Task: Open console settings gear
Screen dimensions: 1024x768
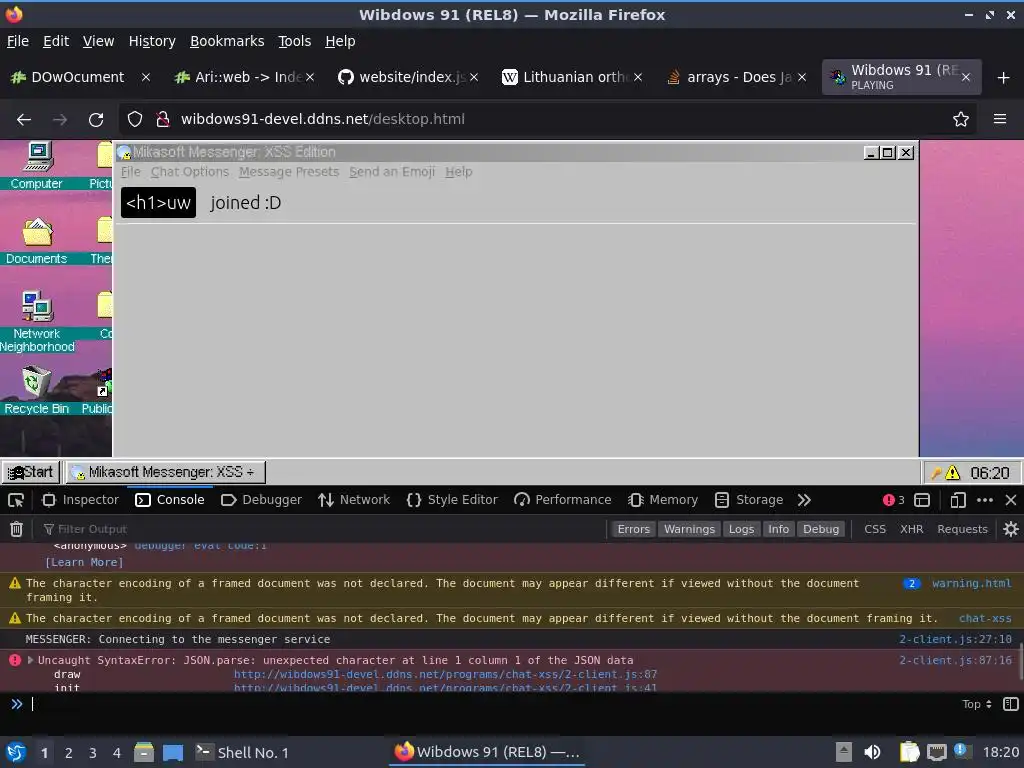Action: tap(1010, 529)
